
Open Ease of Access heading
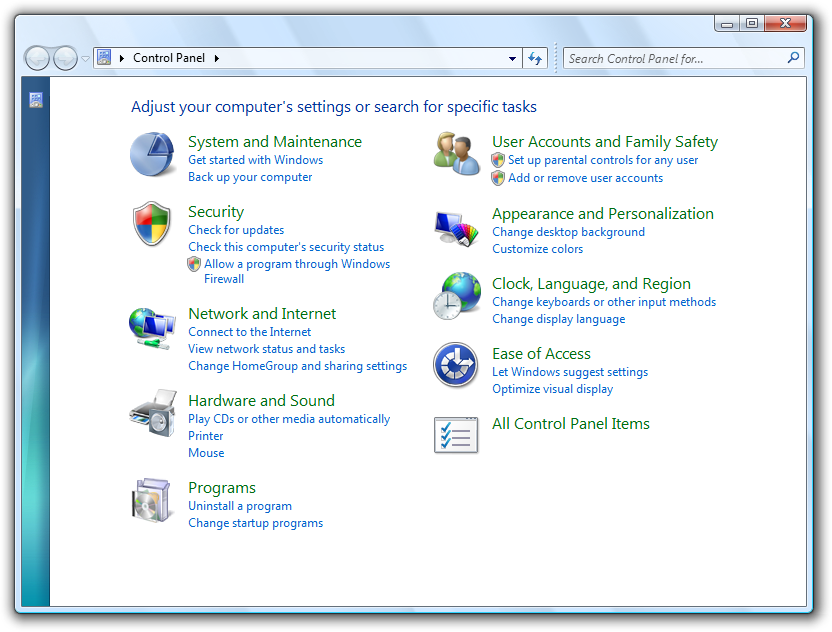pos(541,354)
